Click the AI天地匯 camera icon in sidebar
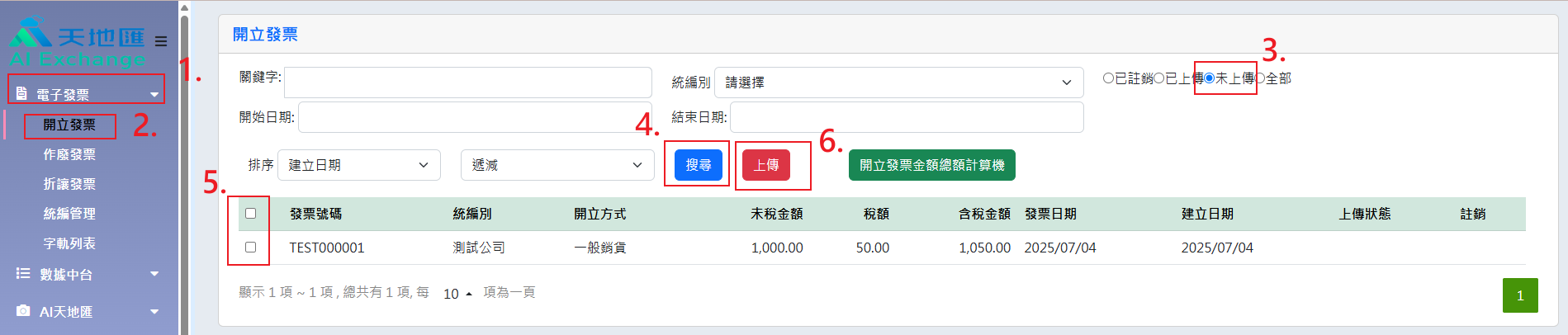Screen dimensions: 1568x335 pyautogui.click(x=23, y=311)
